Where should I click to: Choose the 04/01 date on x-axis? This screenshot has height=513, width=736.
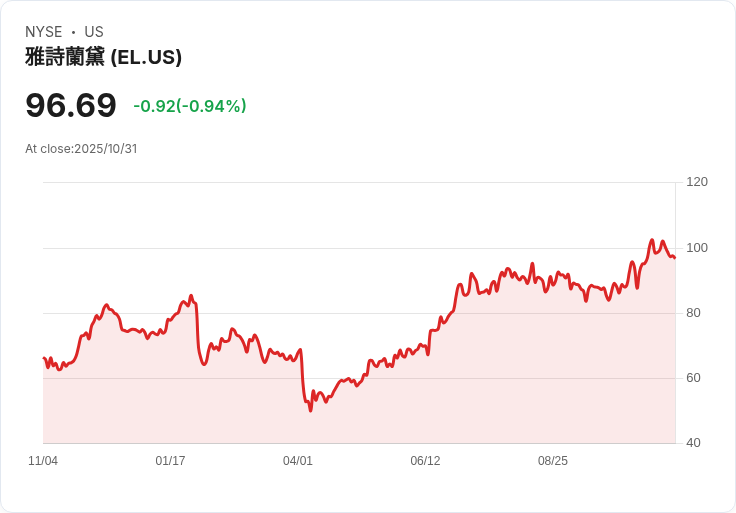(x=298, y=461)
